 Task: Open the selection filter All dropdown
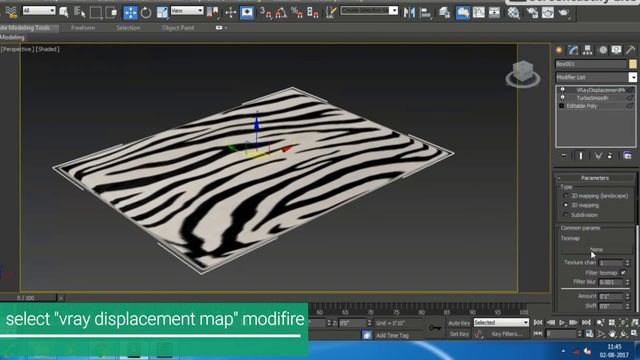click(x=39, y=10)
